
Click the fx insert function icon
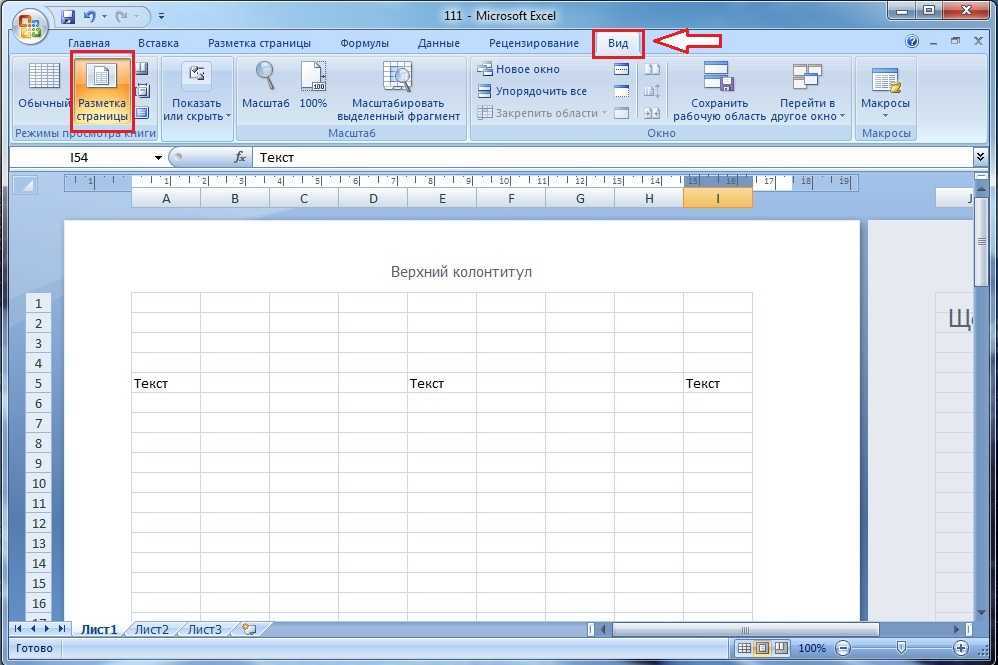click(x=240, y=157)
